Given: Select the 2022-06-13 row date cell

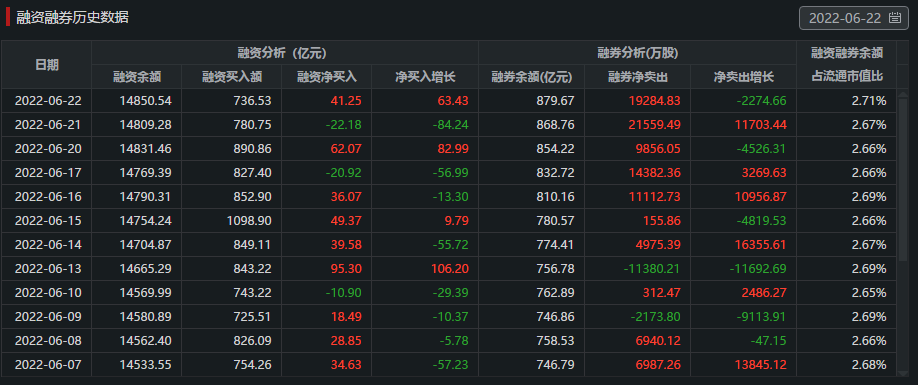Looking at the screenshot, I should pos(48,269).
